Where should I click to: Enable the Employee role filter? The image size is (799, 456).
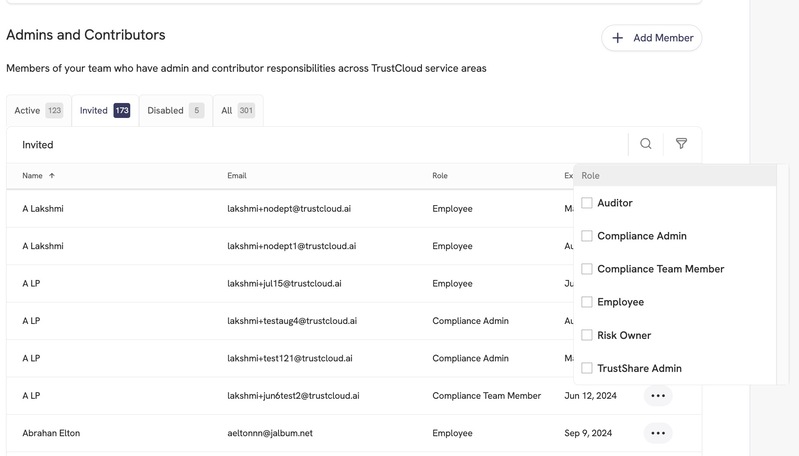tap(587, 302)
